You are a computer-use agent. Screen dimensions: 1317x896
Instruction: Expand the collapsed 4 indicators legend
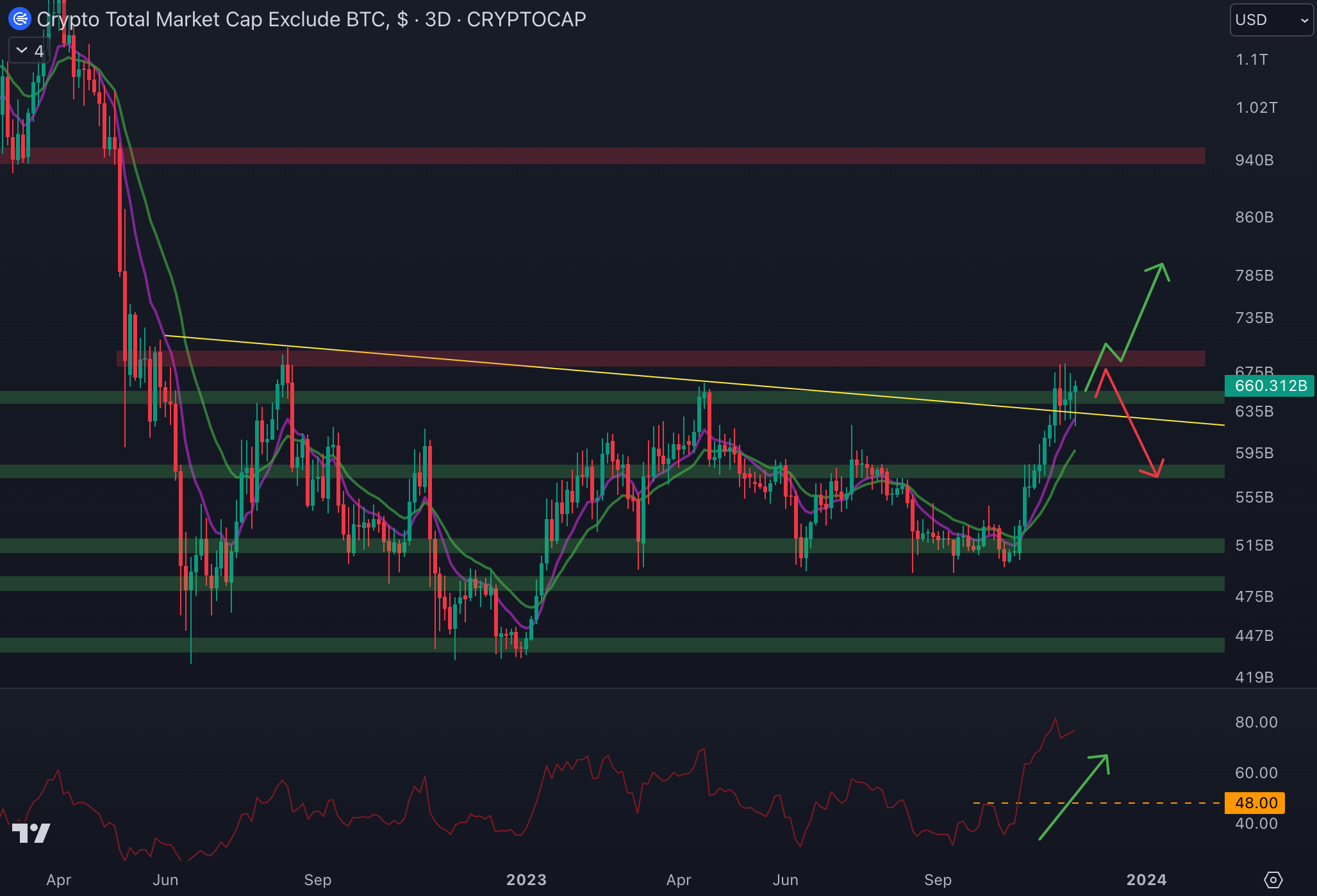tap(29, 51)
